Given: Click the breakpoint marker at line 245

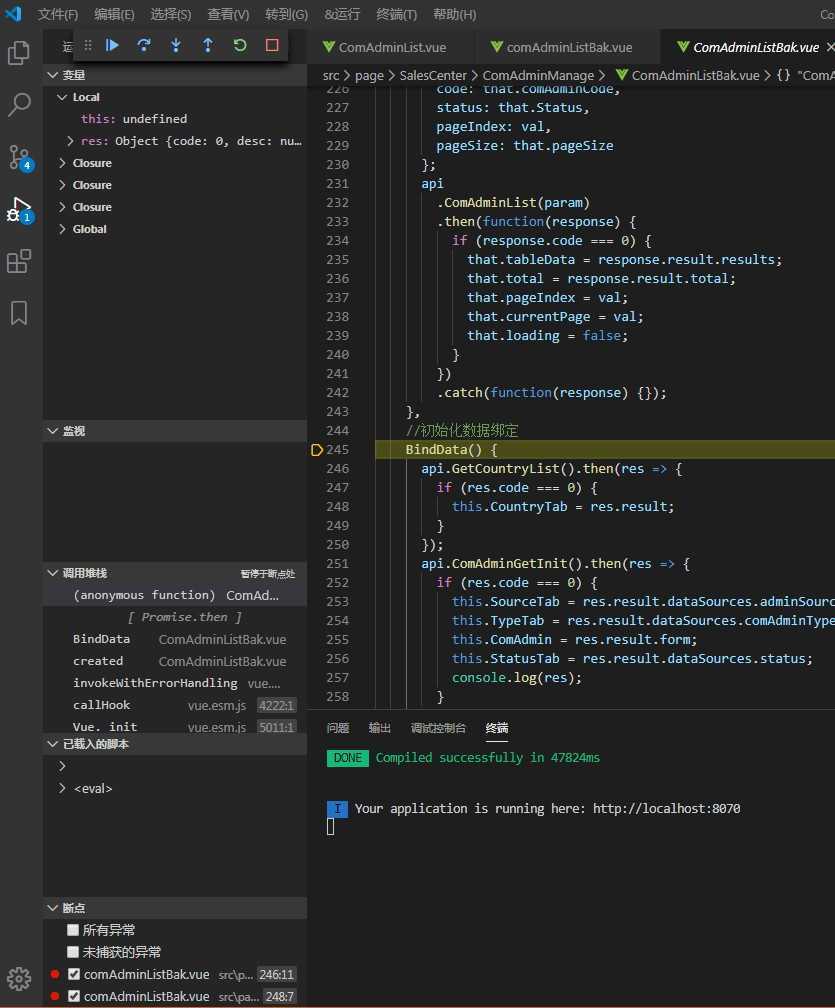Looking at the screenshot, I should pyautogui.click(x=316, y=450).
